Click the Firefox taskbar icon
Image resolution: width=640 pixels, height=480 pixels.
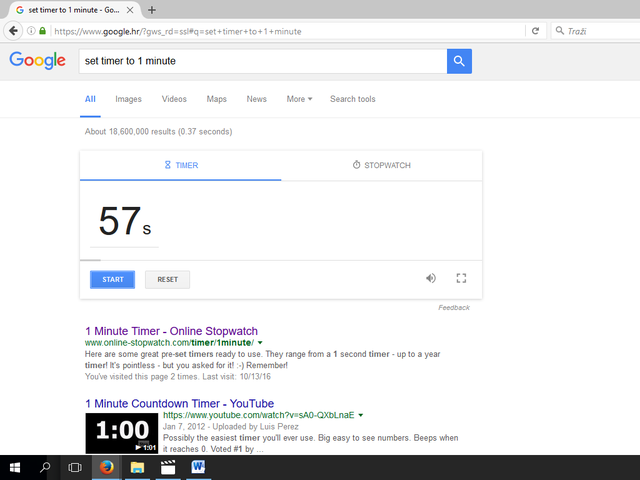[107, 467]
